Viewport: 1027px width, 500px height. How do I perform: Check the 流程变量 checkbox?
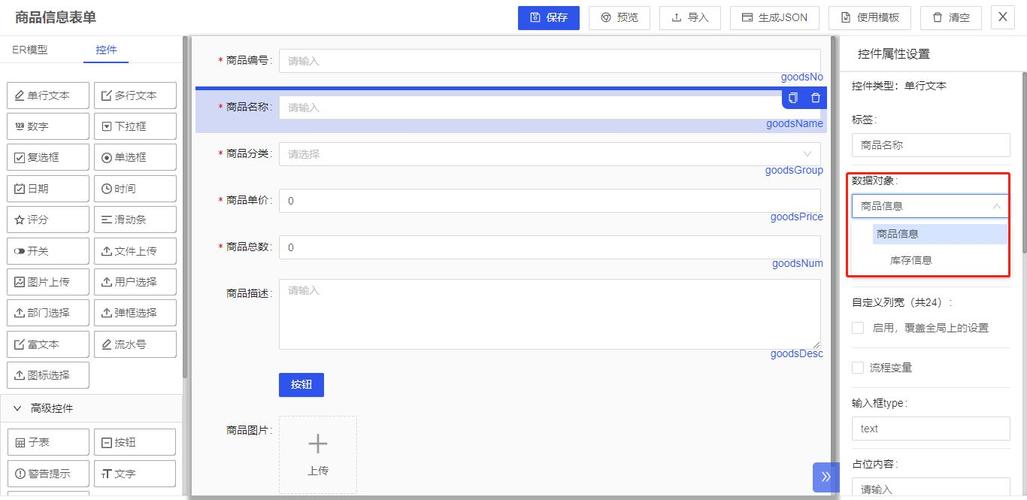pos(857,368)
